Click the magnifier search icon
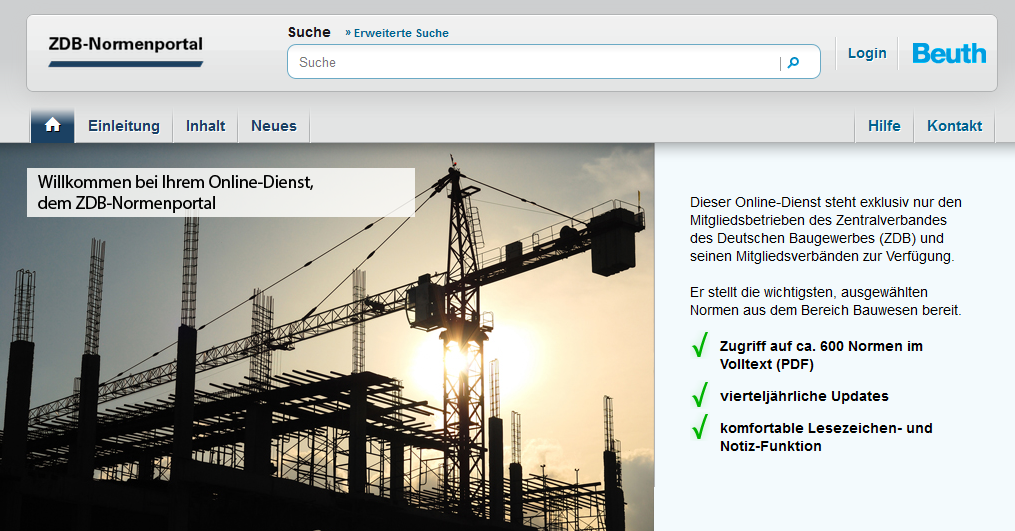 click(x=794, y=62)
